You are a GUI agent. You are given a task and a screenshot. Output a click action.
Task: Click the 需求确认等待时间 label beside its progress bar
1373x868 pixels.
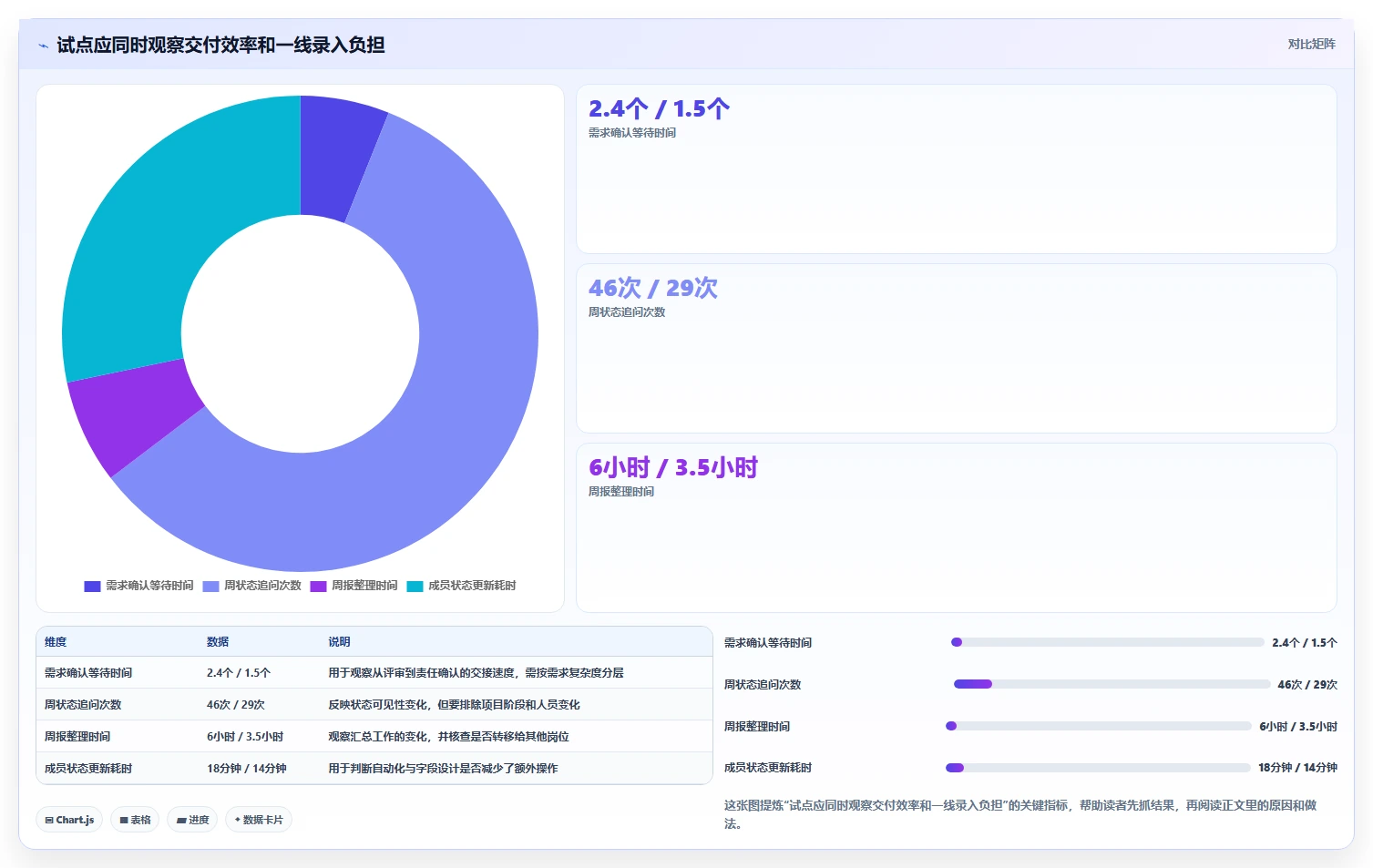click(x=768, y=643)
